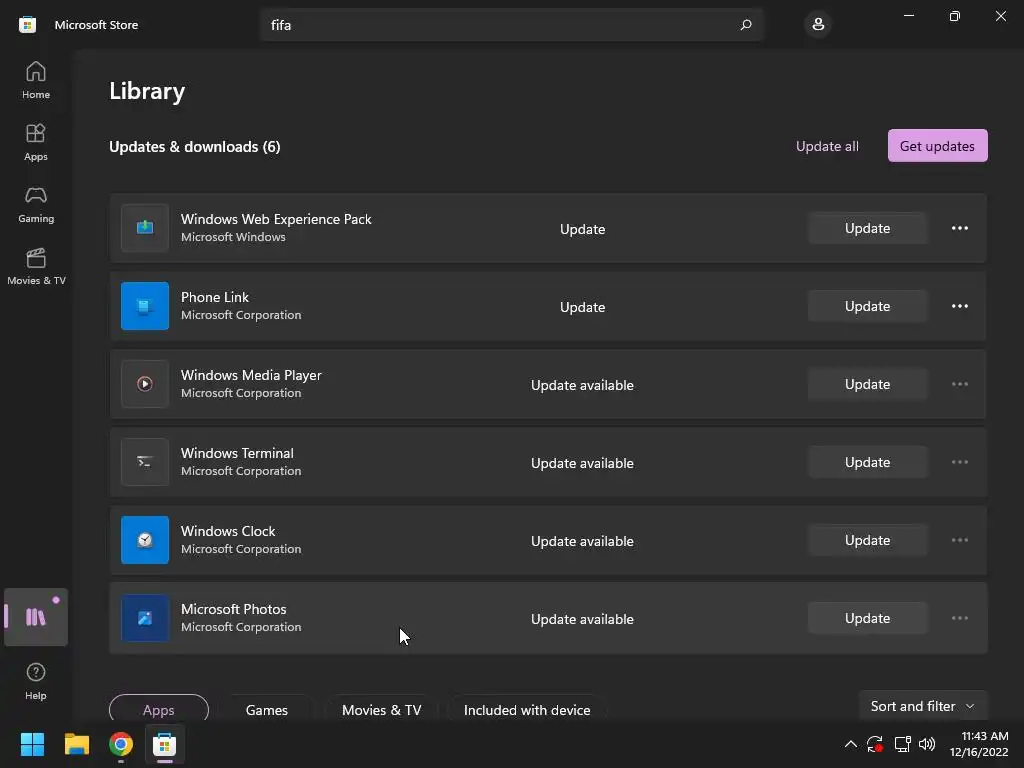Viewport: 1024px width, 768px height.
Task: Select the Movies & TV filter tab
Action: 381,710
